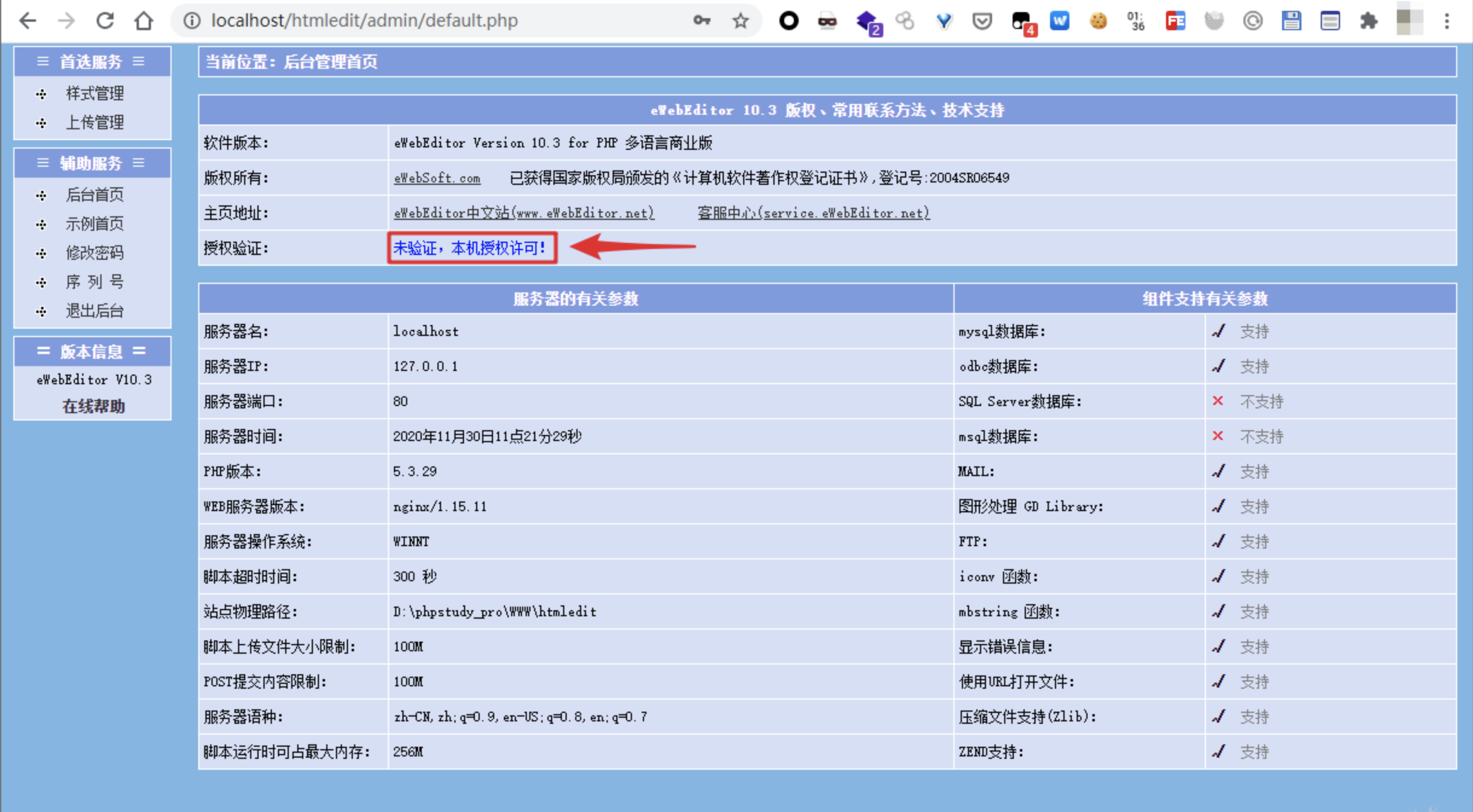This screenshot has height=812, width=1473.
Task: Click the eWebEditor V10.3 version text
Action: [94, 379]
